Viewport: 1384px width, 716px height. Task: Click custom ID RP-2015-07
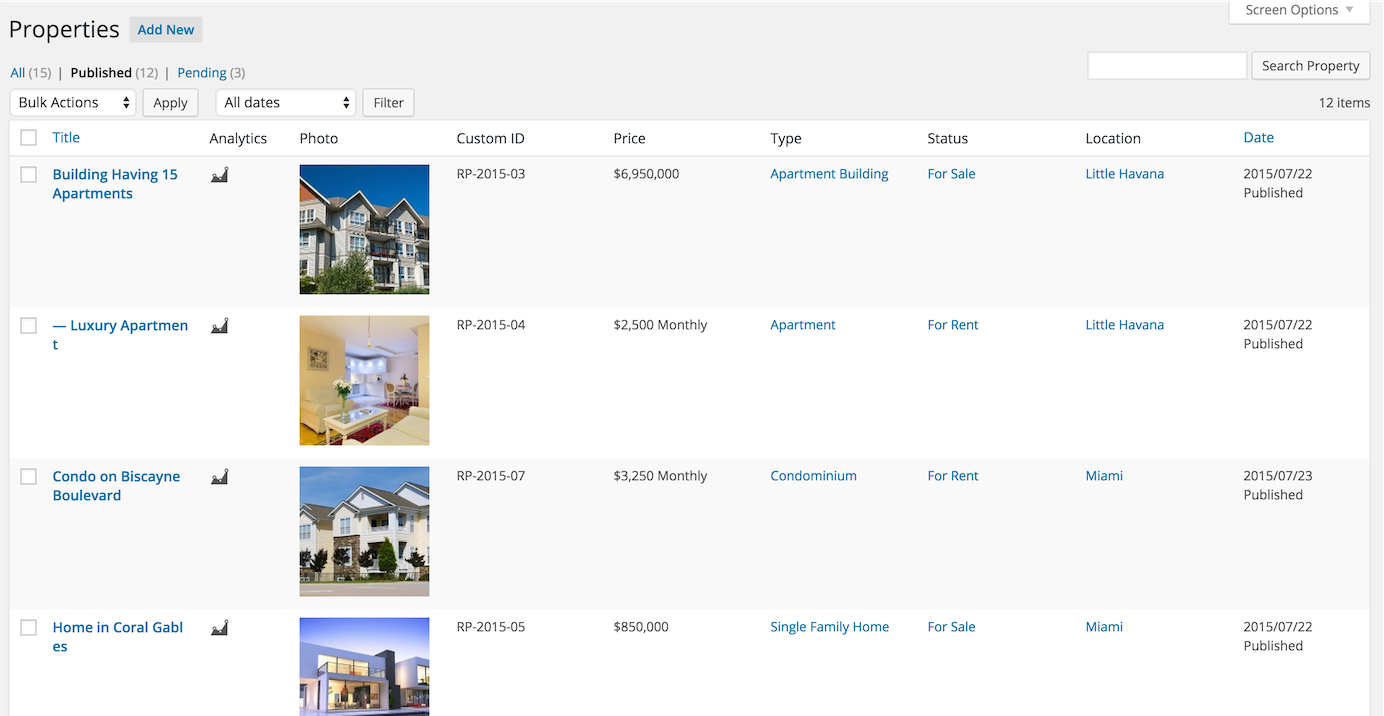pos(490,476)
